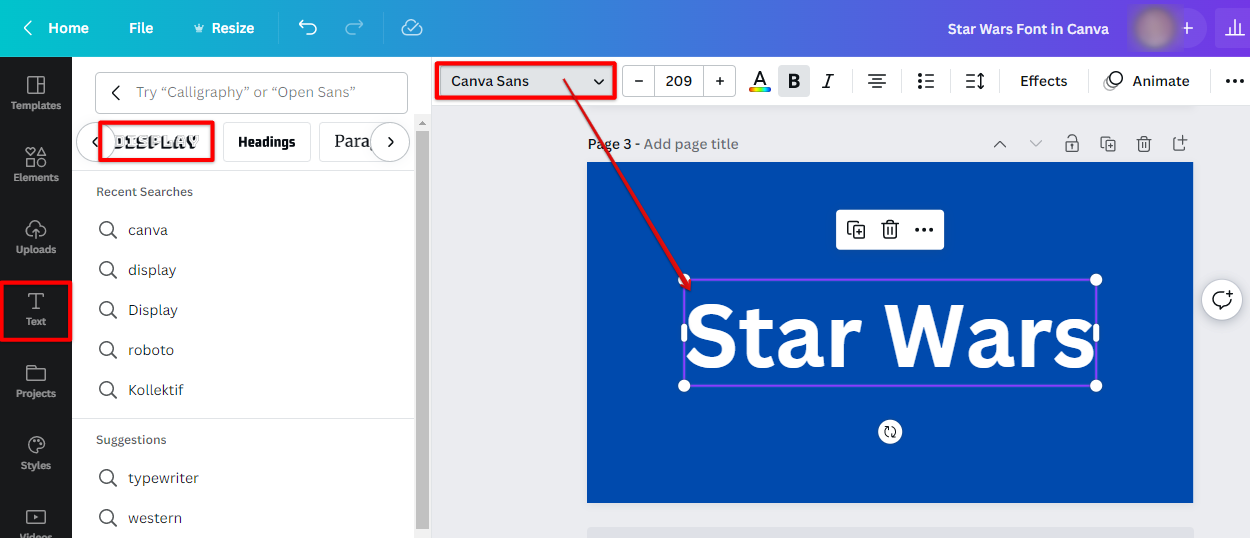1250x538 pixels.
Task: Open the Text panel in sidebar
Action: [36, 309]
